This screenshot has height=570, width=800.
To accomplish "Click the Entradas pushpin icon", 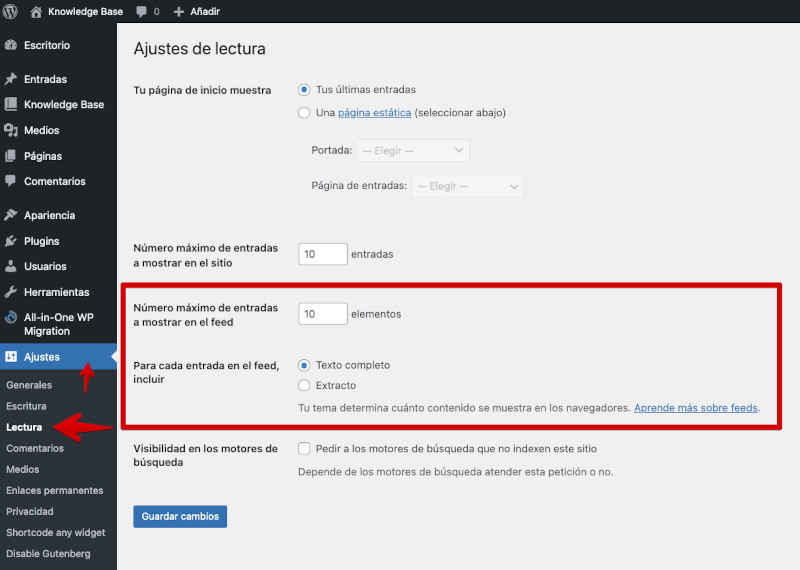I will coord(11,79).
